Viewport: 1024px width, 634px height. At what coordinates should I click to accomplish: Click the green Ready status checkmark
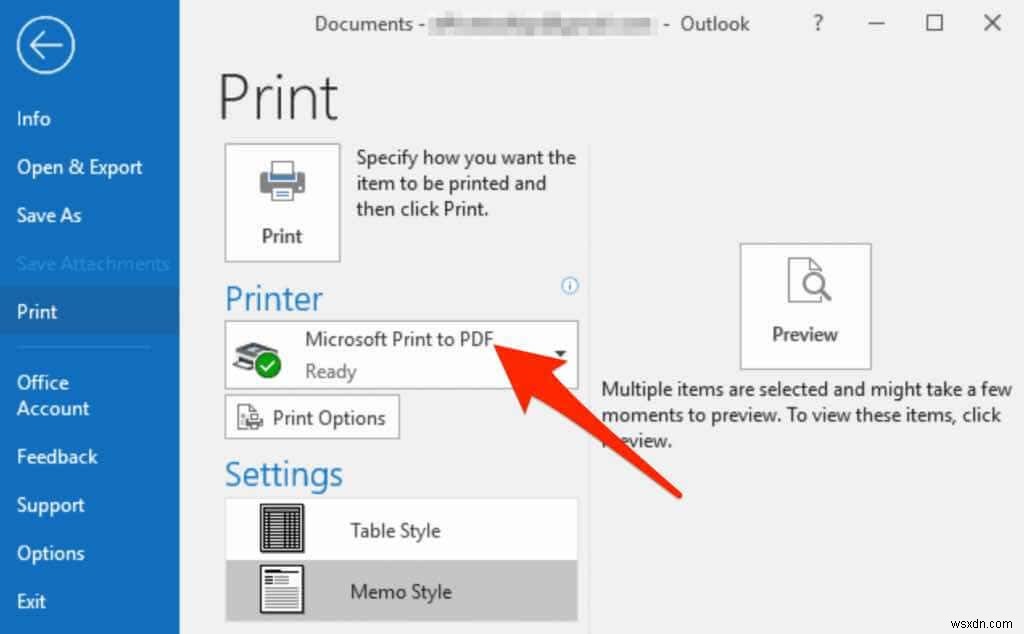[266, 365]
